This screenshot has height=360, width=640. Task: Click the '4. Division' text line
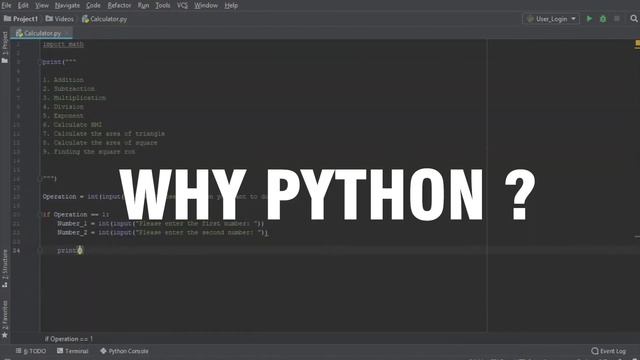pyautogui.click(x=63, y=107)
